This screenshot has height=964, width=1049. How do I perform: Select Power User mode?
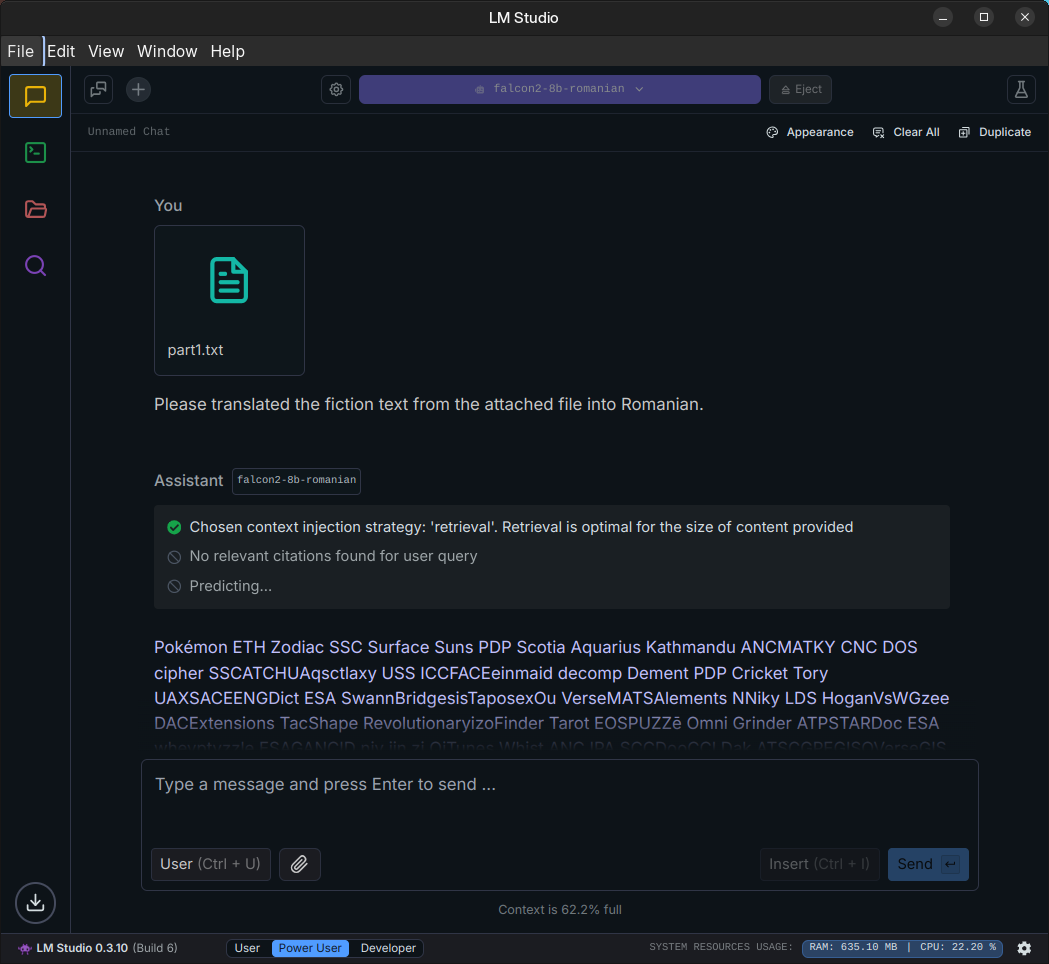point(310,948)
